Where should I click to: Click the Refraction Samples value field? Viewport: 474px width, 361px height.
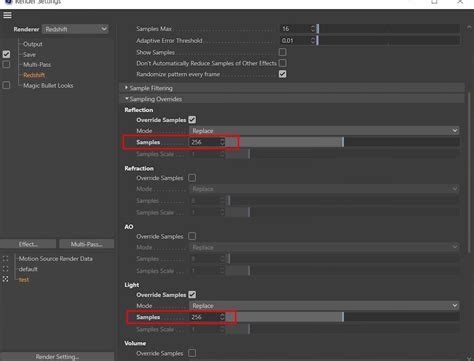click(205, 201)
